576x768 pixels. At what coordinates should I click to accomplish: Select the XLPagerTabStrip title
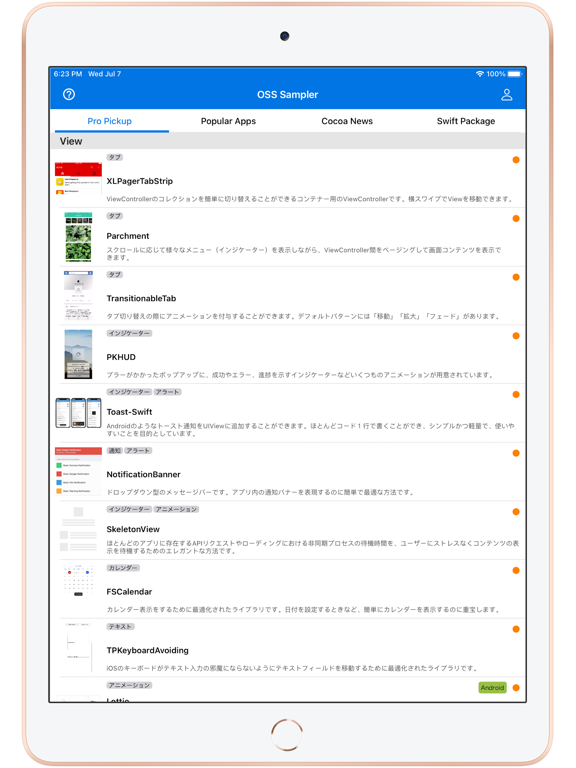point(140,181)
